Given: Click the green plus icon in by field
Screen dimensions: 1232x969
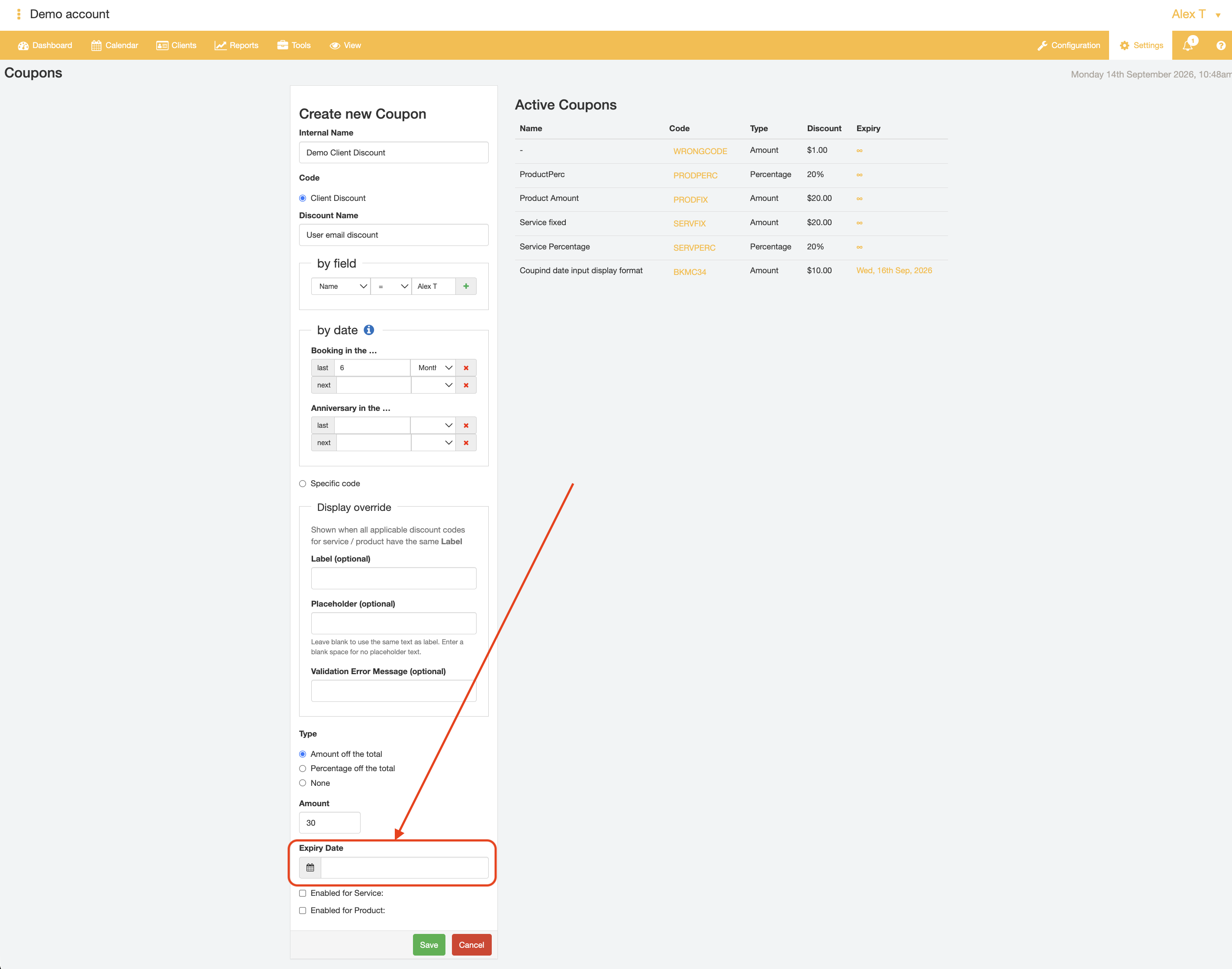Looking at the screenshot, I should tap(466, 287).
